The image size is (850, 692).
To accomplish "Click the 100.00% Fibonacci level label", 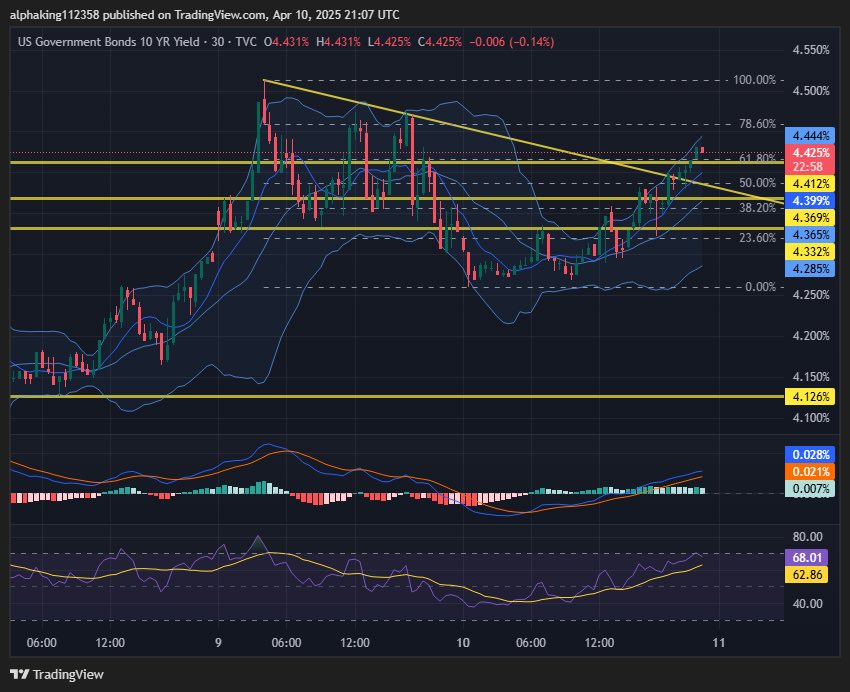I will click(754, 80).
